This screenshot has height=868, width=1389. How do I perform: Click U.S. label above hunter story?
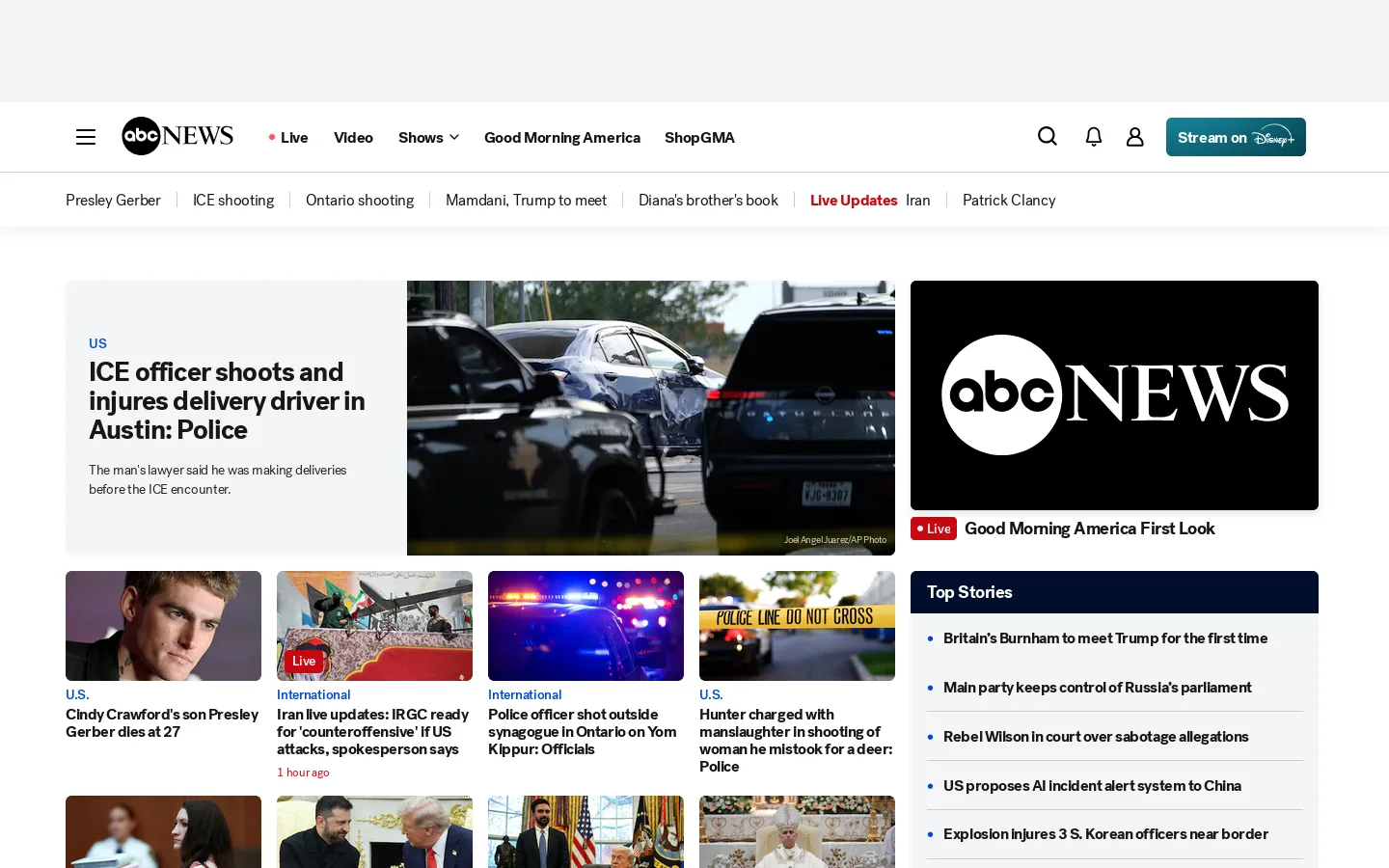coord(711,694)
